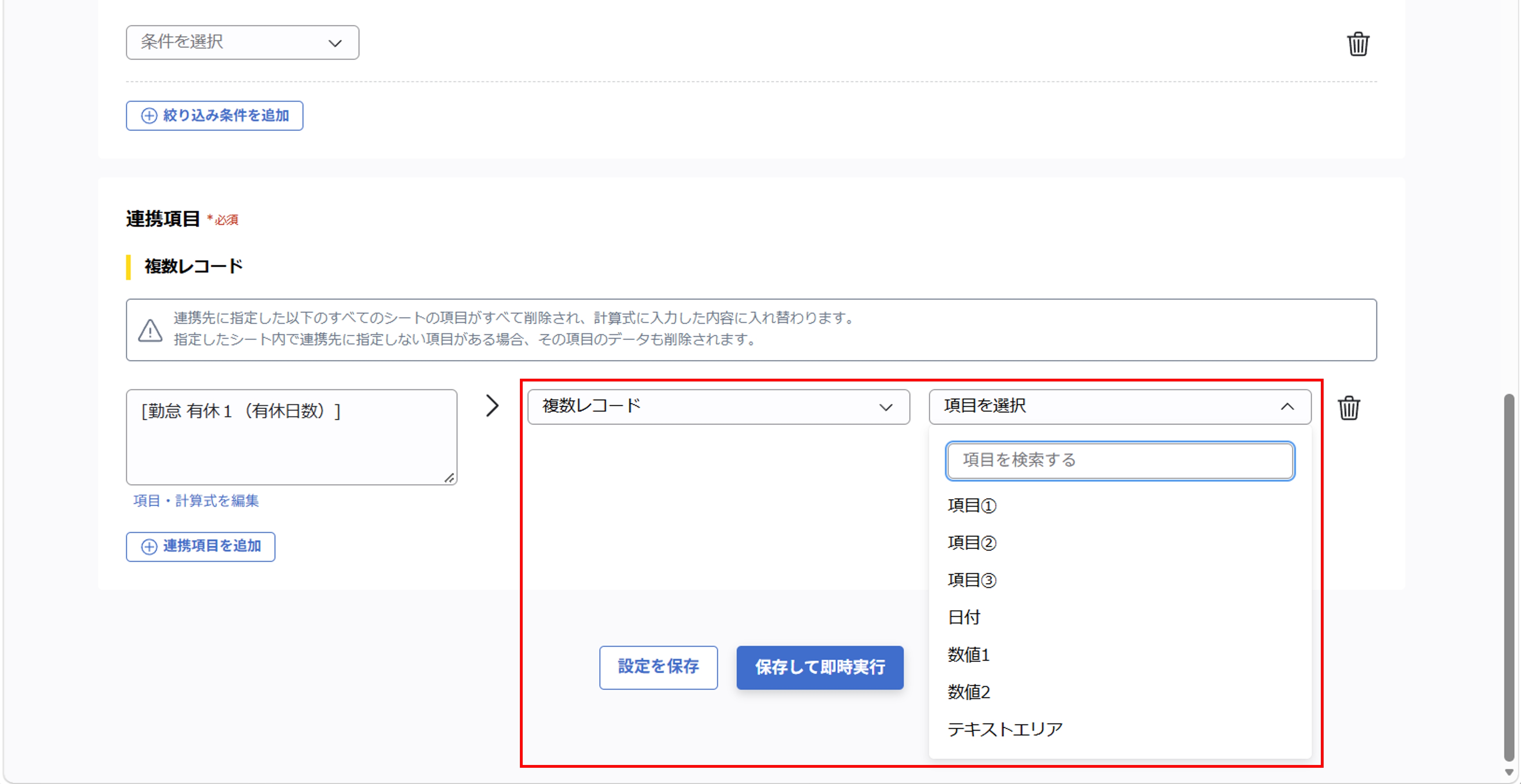1521x784 pixels.
Task: Click 連携項目を追加 button
Action: pos(200,546)
